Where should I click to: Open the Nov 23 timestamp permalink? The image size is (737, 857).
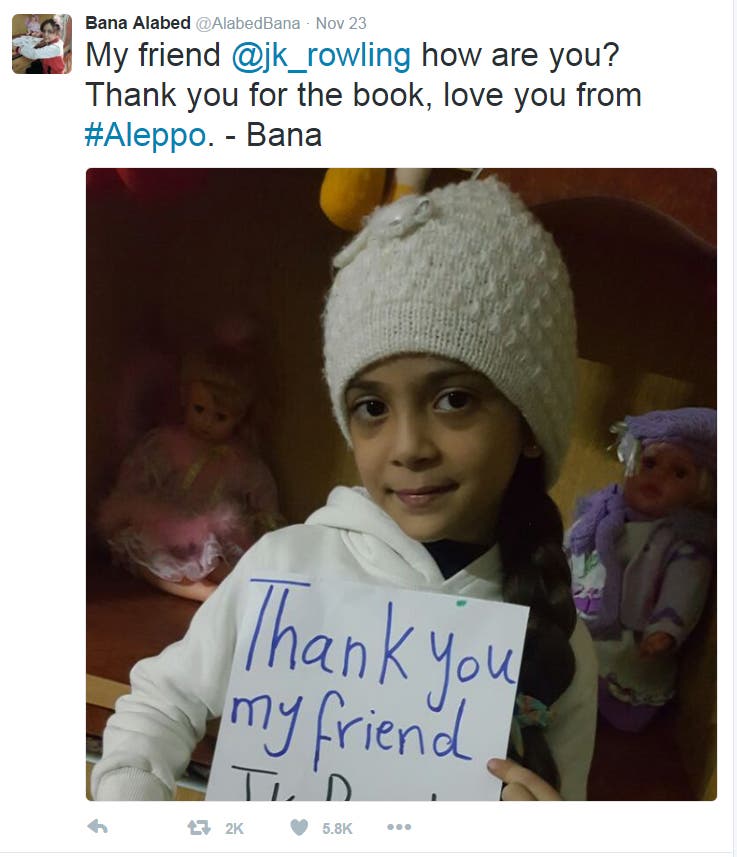(x=341, y=24)
